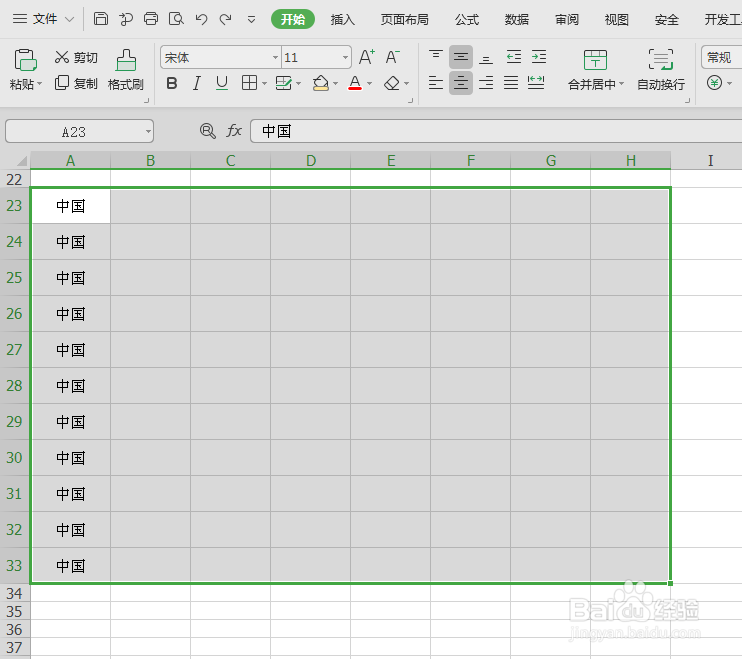The height and width of the screenshot is (659, 742).
Task: Align text to top
Action: tap(436, 57)
